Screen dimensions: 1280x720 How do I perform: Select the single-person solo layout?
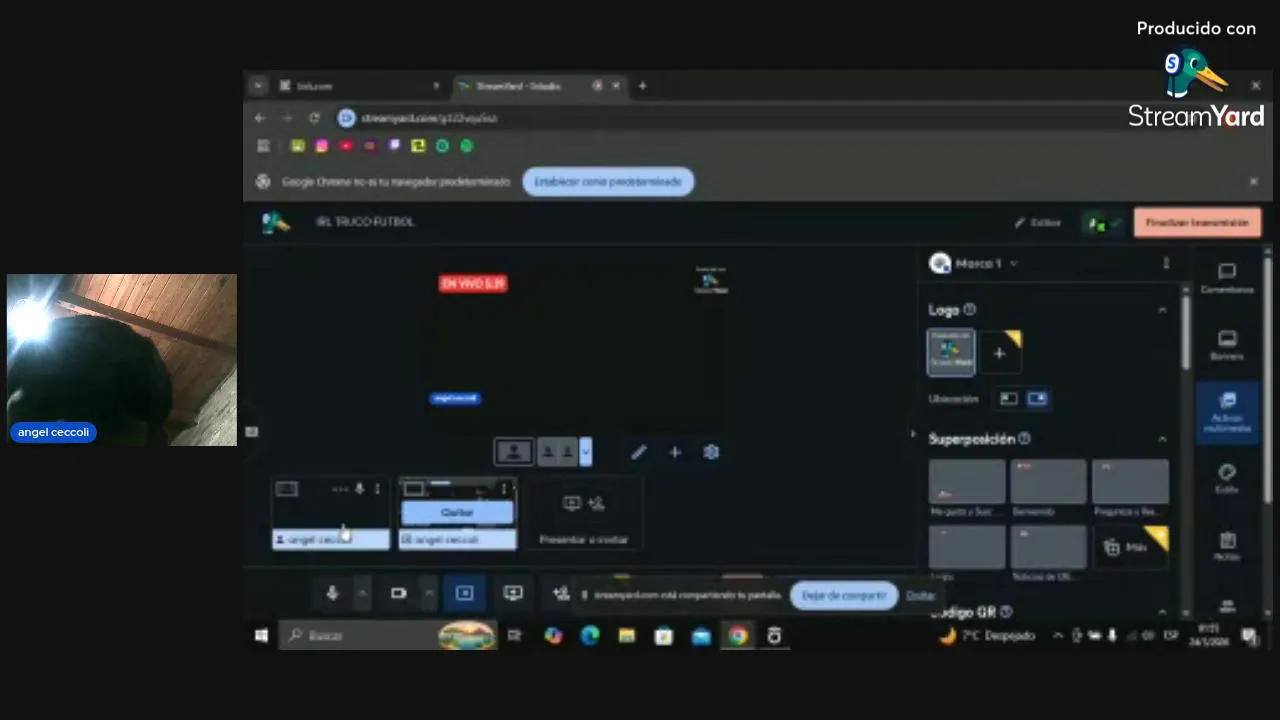coord(514,452)
